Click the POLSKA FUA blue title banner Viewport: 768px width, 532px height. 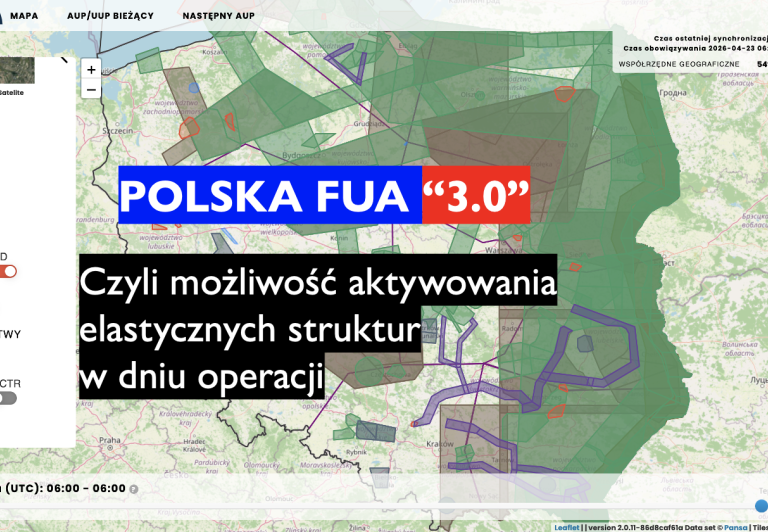click(268, 194)
